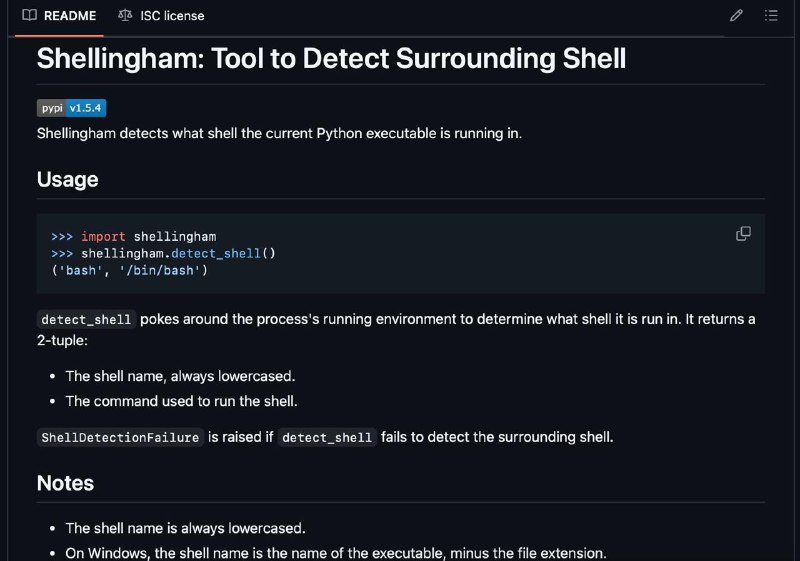Open the pypi v1.5.4 badge

[x=71, y=108]
